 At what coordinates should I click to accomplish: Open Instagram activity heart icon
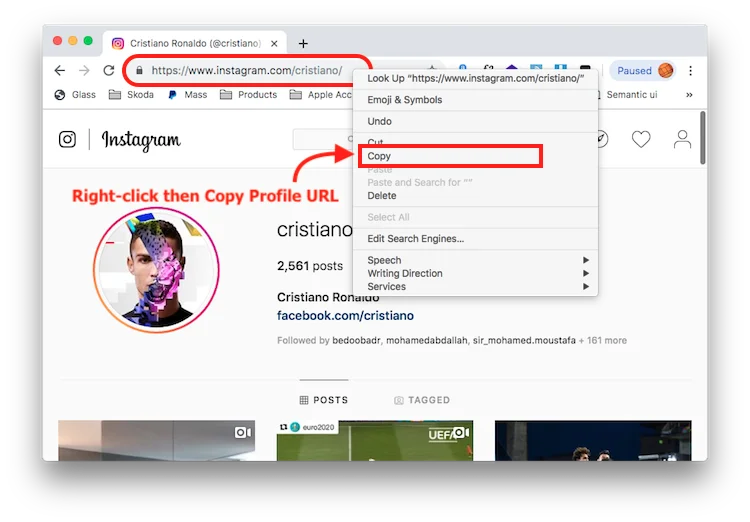coord(641,139)
